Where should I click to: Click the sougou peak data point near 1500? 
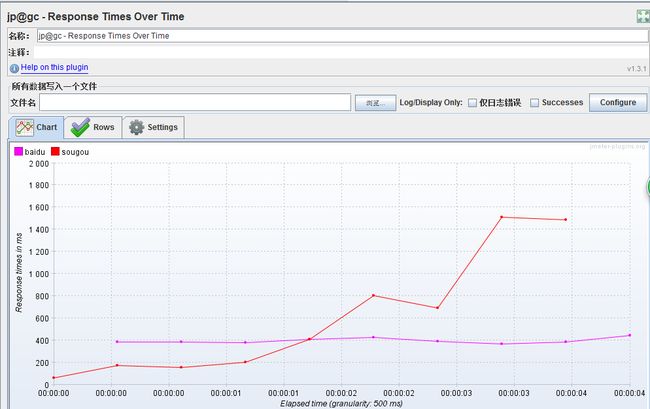click(x=502, y=217)
